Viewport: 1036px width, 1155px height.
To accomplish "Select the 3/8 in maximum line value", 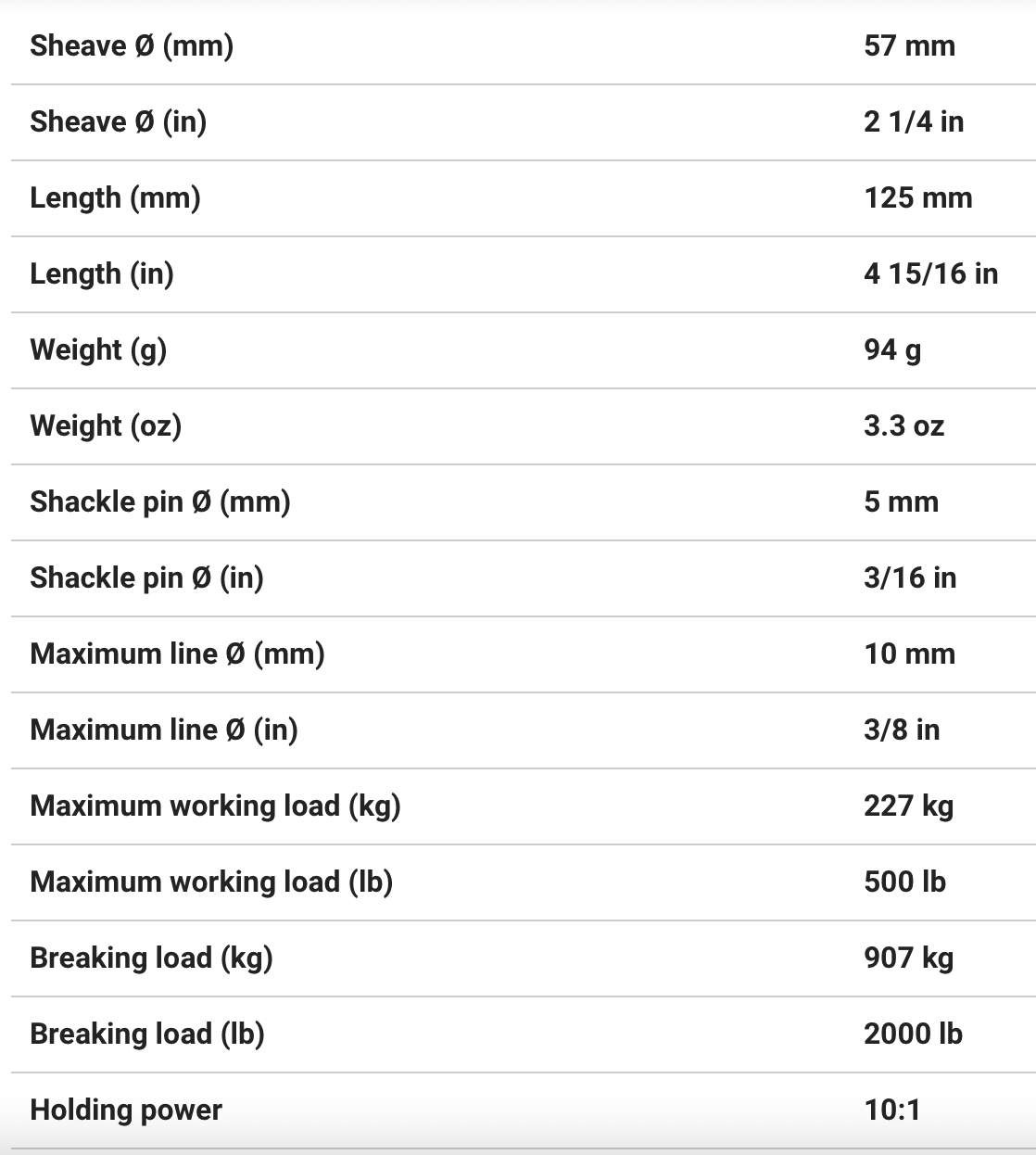I will [x=902, y=730].
